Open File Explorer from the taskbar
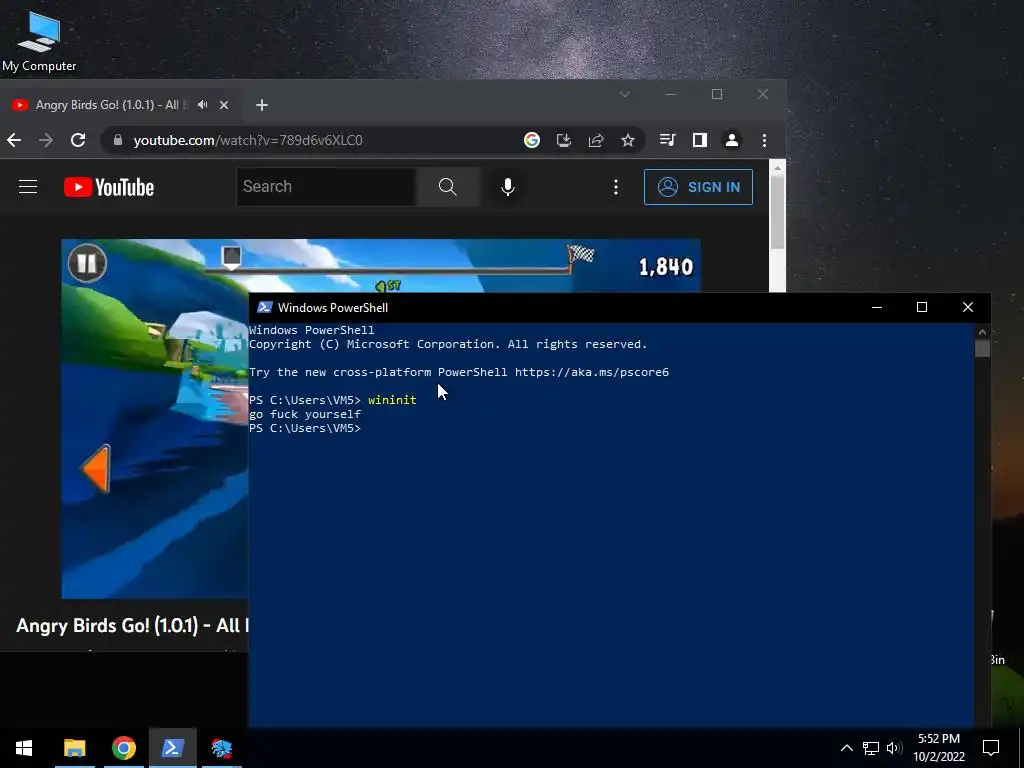 [x=74, y=748]
